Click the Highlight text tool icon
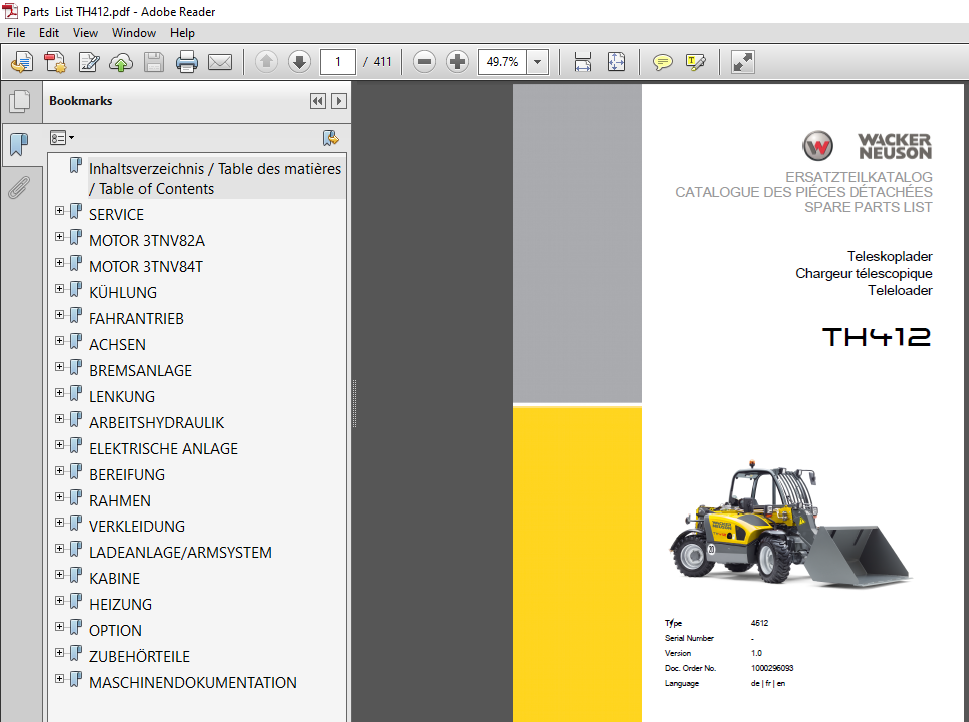The height and width of the screenshot is (722, 969). pyautogui.click(x=695, y=62)
